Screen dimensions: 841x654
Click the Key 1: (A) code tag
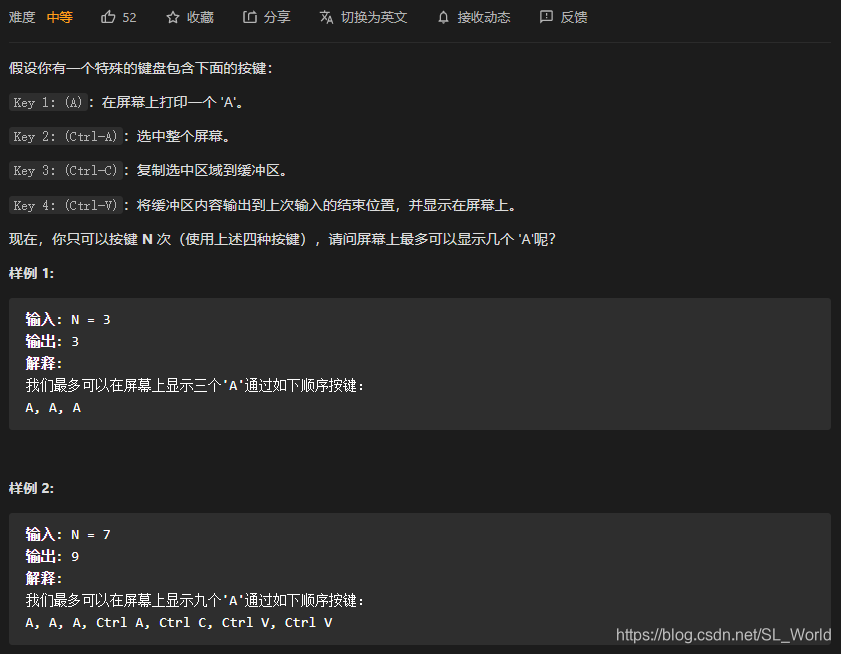(x=48, y=102)
